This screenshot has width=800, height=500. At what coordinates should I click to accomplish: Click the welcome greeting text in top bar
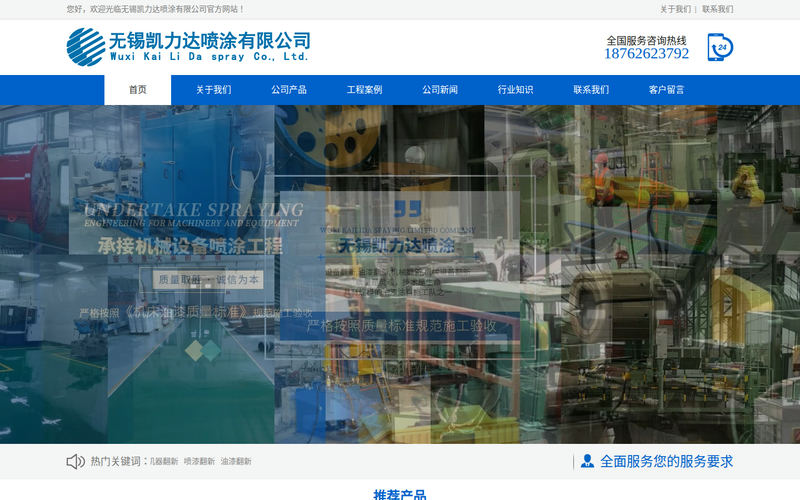155,9
